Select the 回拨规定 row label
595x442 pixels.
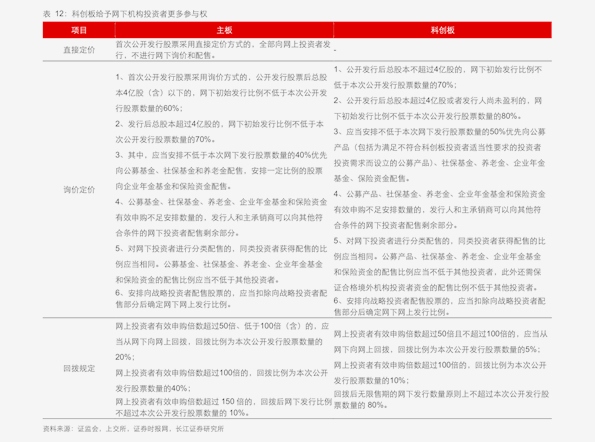tap(79, 368)
